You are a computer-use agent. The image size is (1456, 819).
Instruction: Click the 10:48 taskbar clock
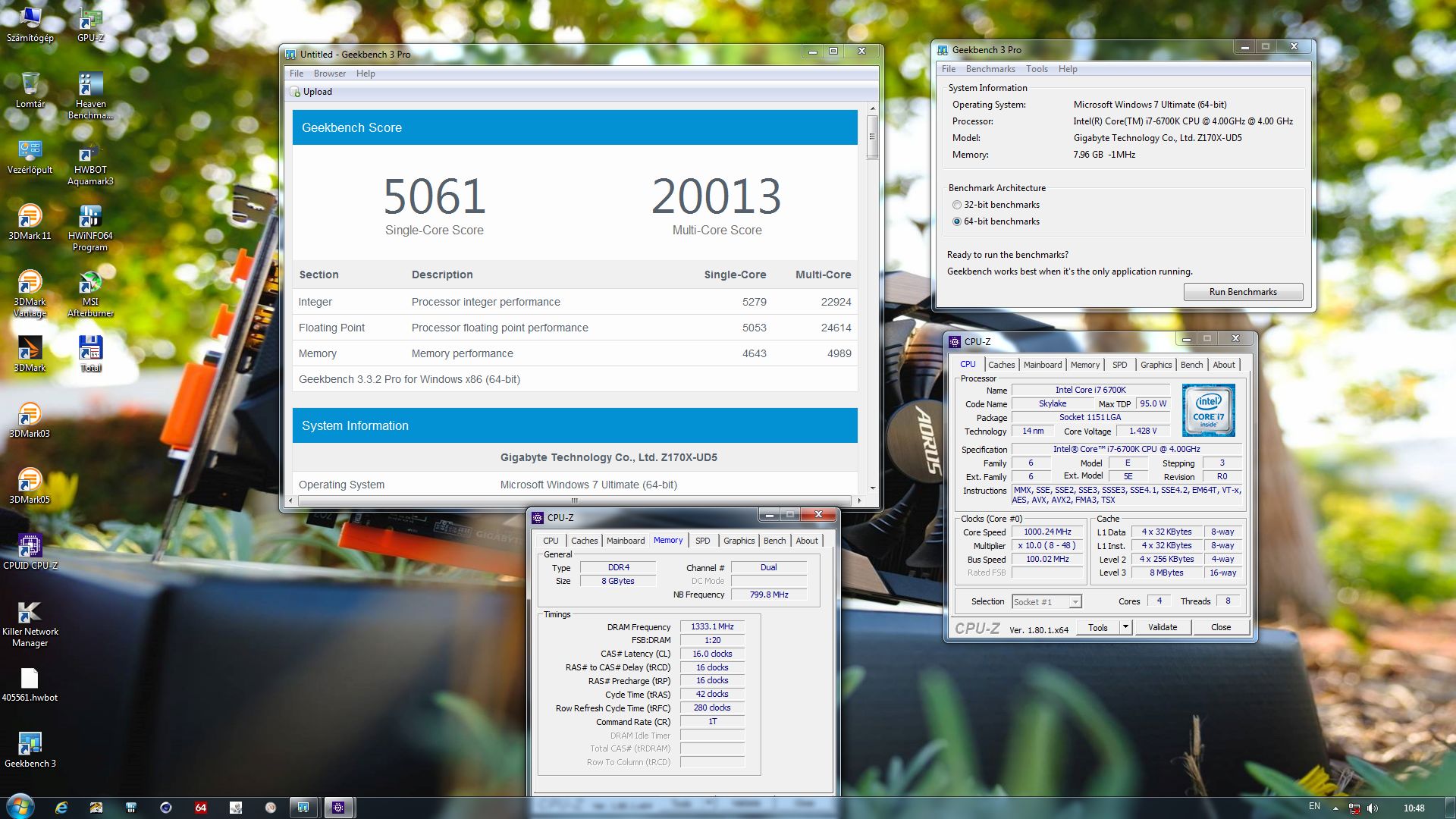coord(1414,808)
